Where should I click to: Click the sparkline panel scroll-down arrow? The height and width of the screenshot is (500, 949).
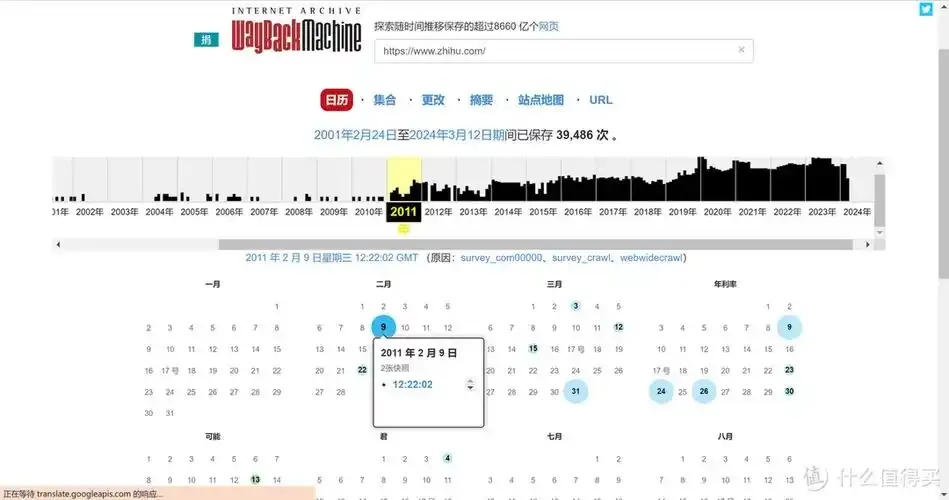pyautogui.click(x=879, y=232)
